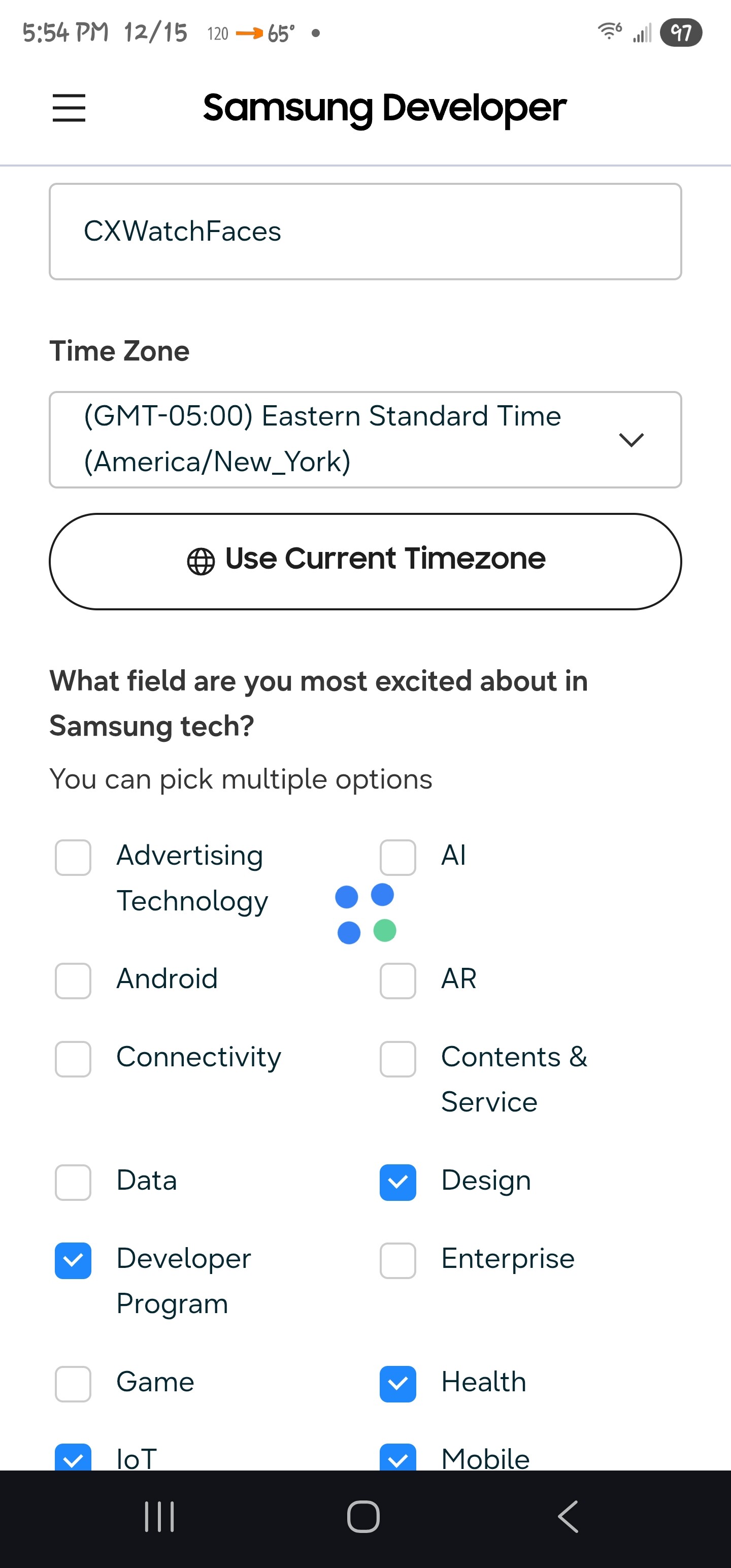The image size is (731, 1568).
Task: Expand the Time Zone dropdown chevron
Action: coord(631,440)
